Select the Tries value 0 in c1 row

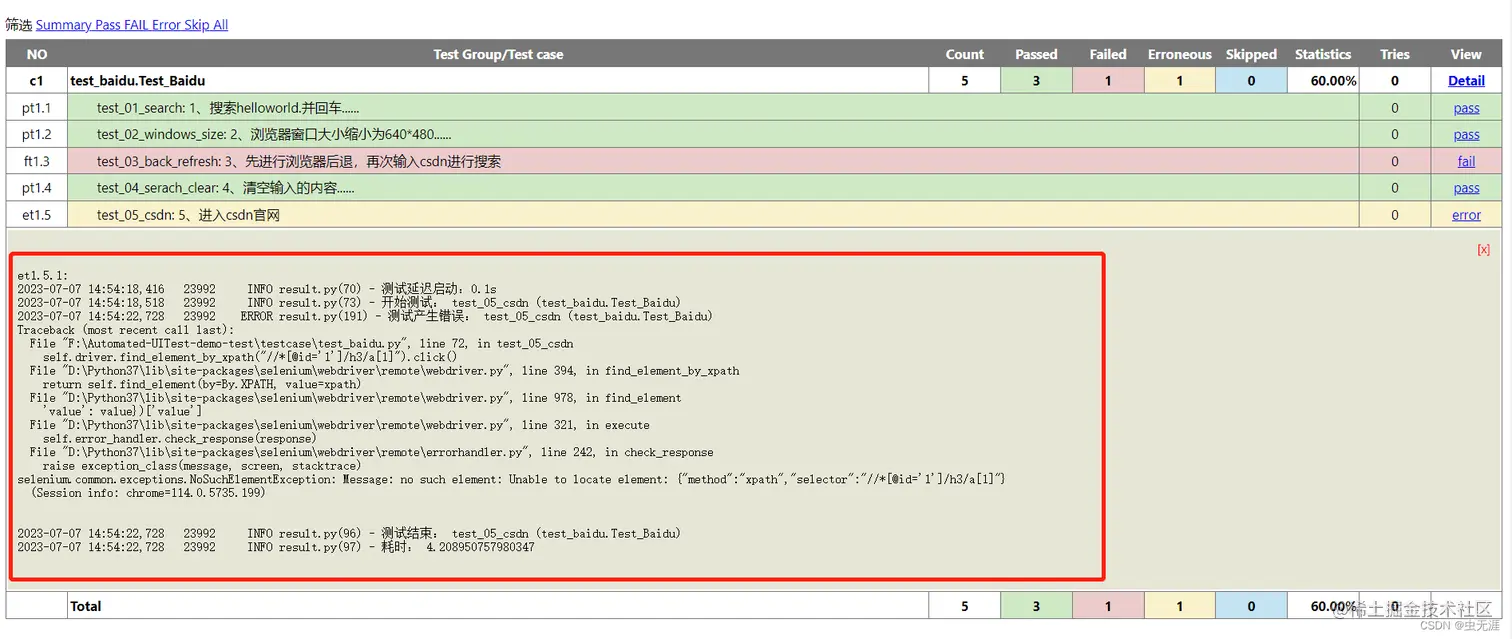[x=1395, y=81]
